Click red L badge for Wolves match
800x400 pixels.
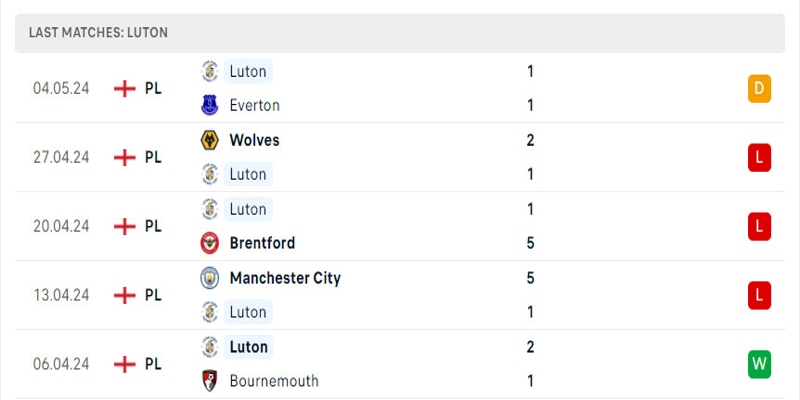(x=759, y=157)
